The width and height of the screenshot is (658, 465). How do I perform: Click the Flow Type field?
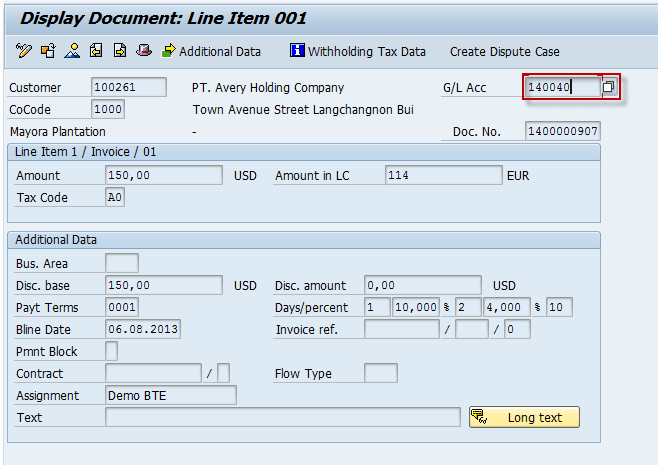[x=381, y=373]
